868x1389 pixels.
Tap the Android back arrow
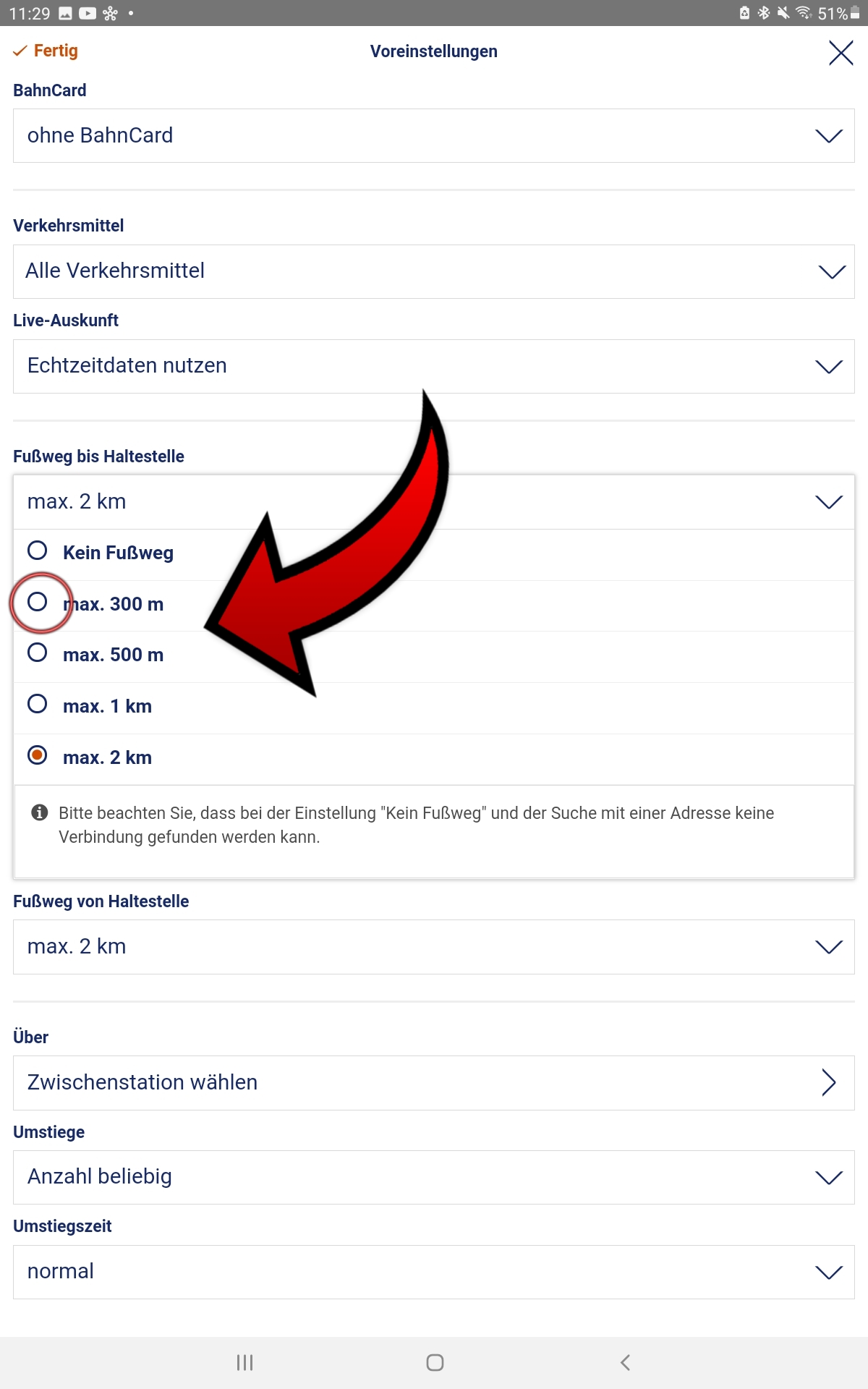626,1362
